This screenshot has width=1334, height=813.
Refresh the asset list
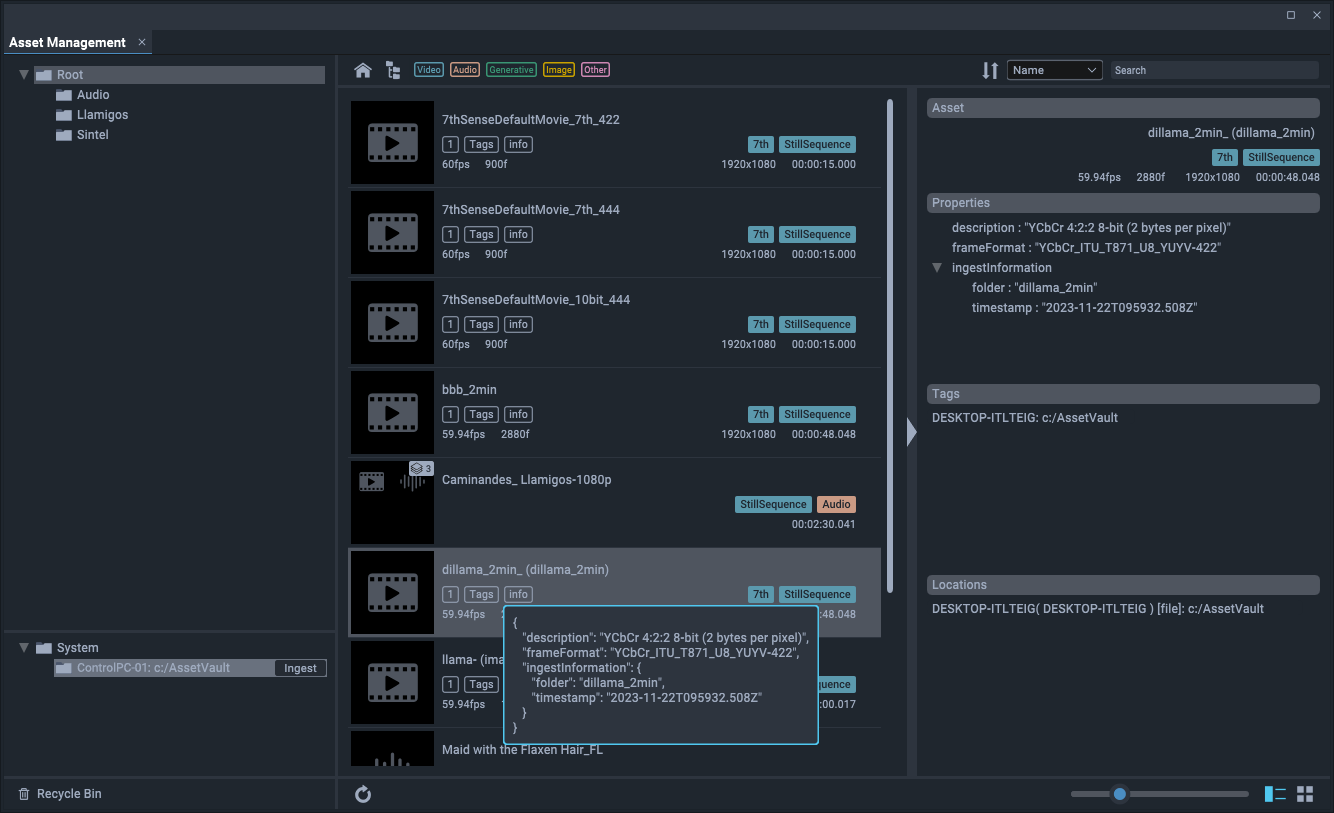(x=363, y=794)
